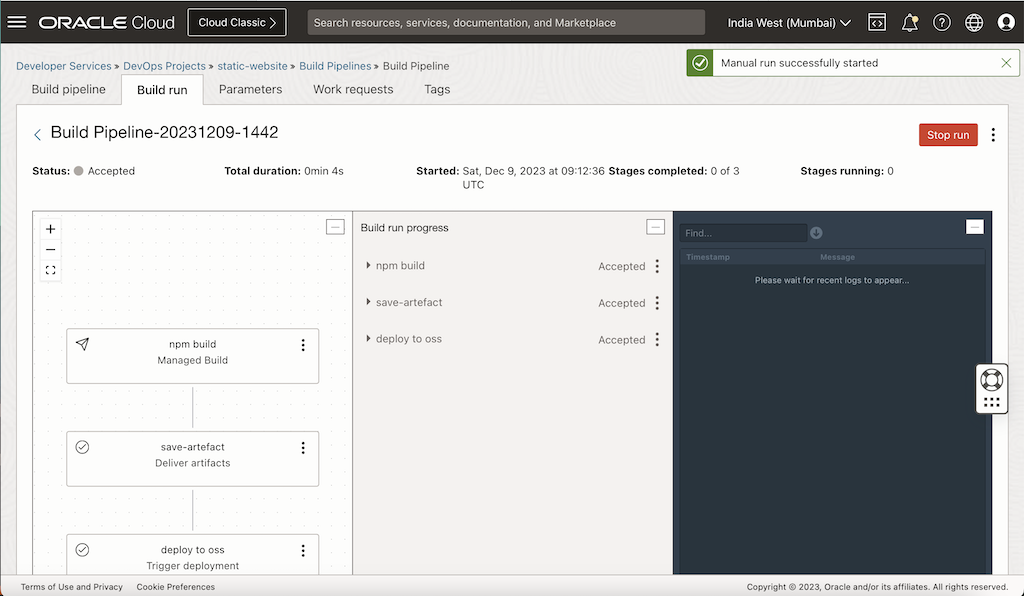Open the floating help widget

coord(991,379)
